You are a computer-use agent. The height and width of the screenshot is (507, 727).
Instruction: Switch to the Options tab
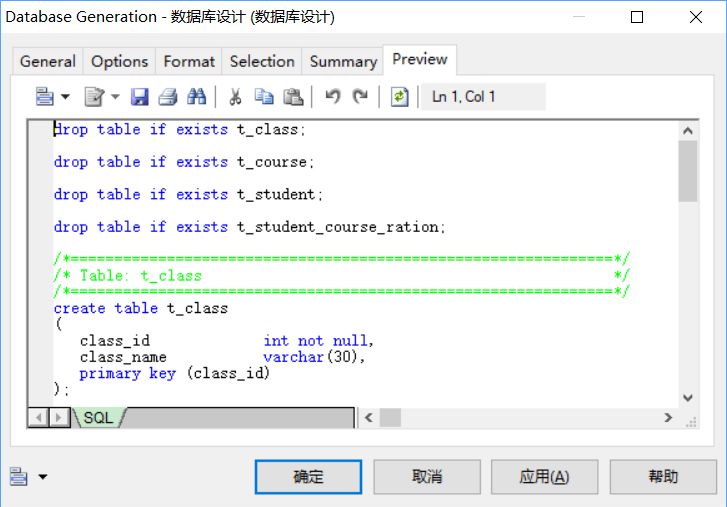point(120,61)
